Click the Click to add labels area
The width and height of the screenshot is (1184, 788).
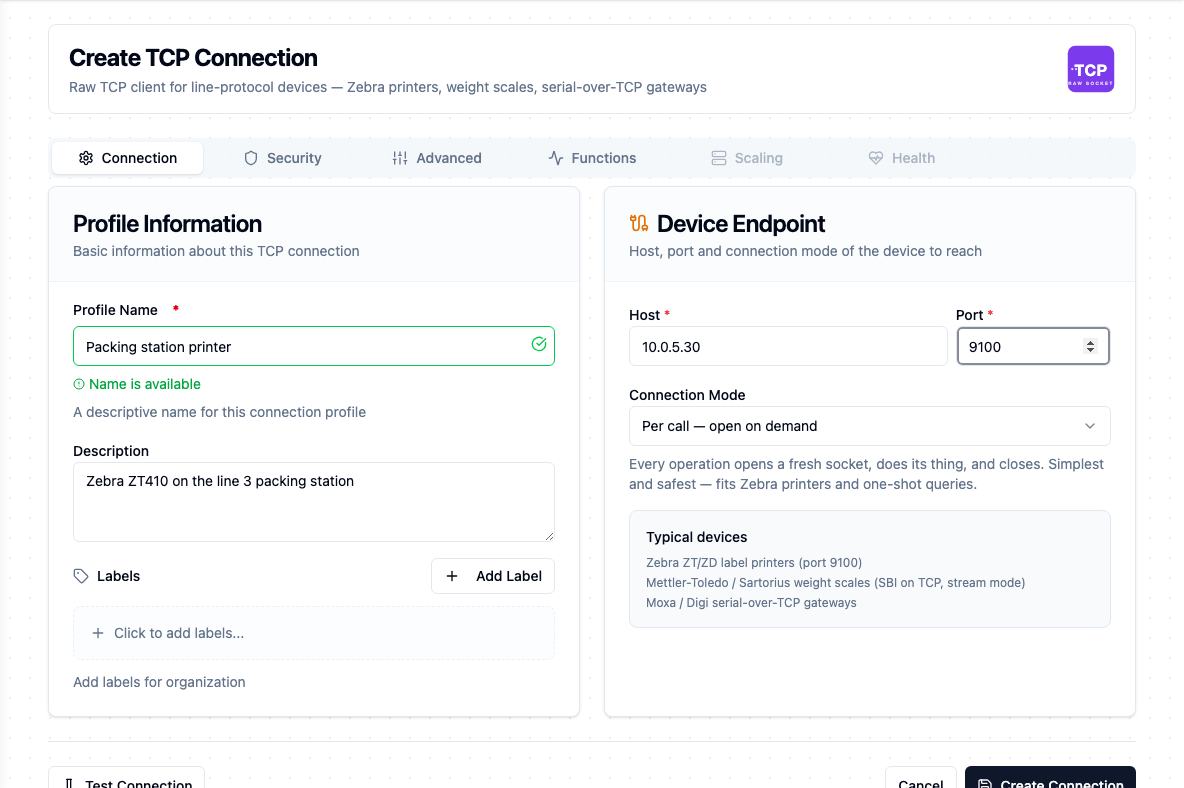click(314, 633)
